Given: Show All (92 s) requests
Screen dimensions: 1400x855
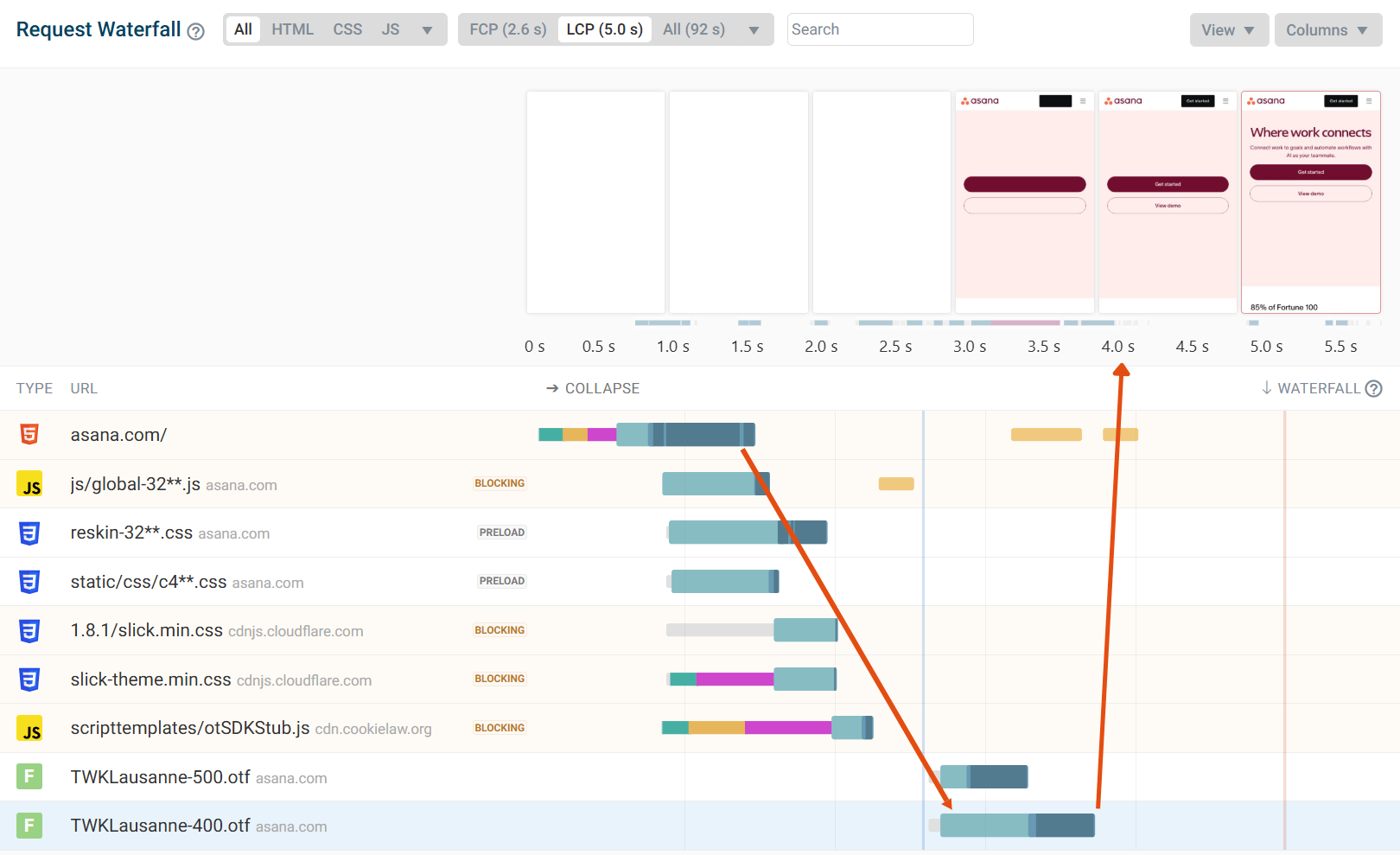Looking at the screenshot, I should (x=694, y=29).
